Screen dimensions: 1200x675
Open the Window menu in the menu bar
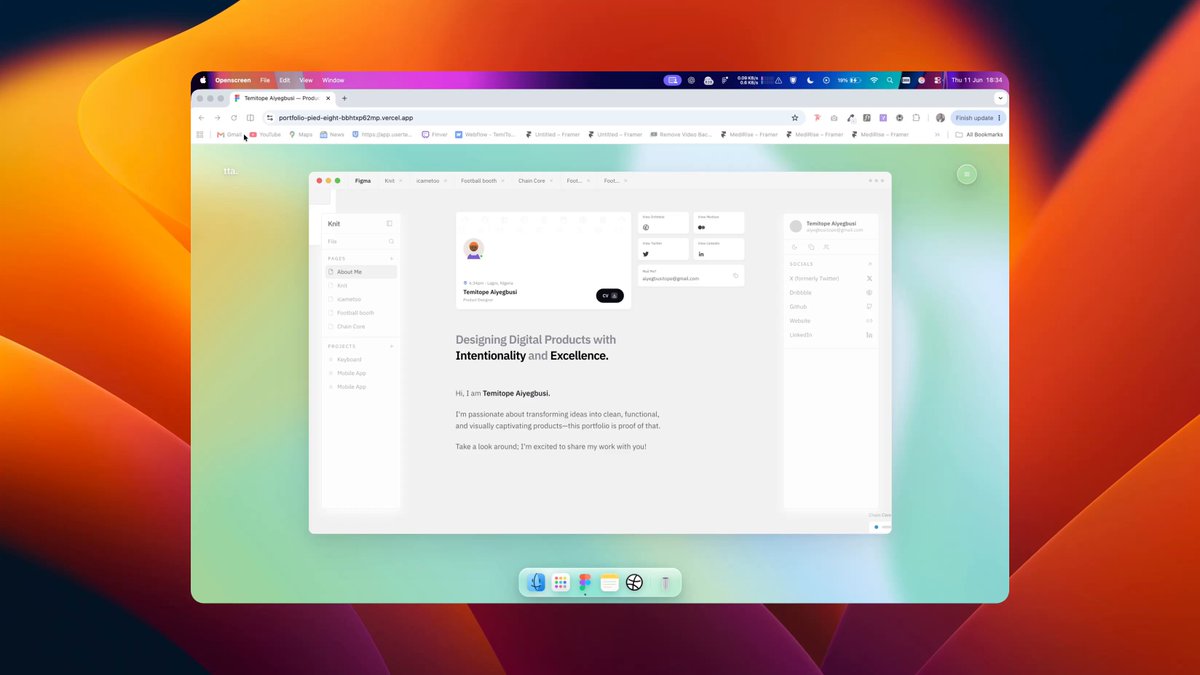click(x=333, y=80)
